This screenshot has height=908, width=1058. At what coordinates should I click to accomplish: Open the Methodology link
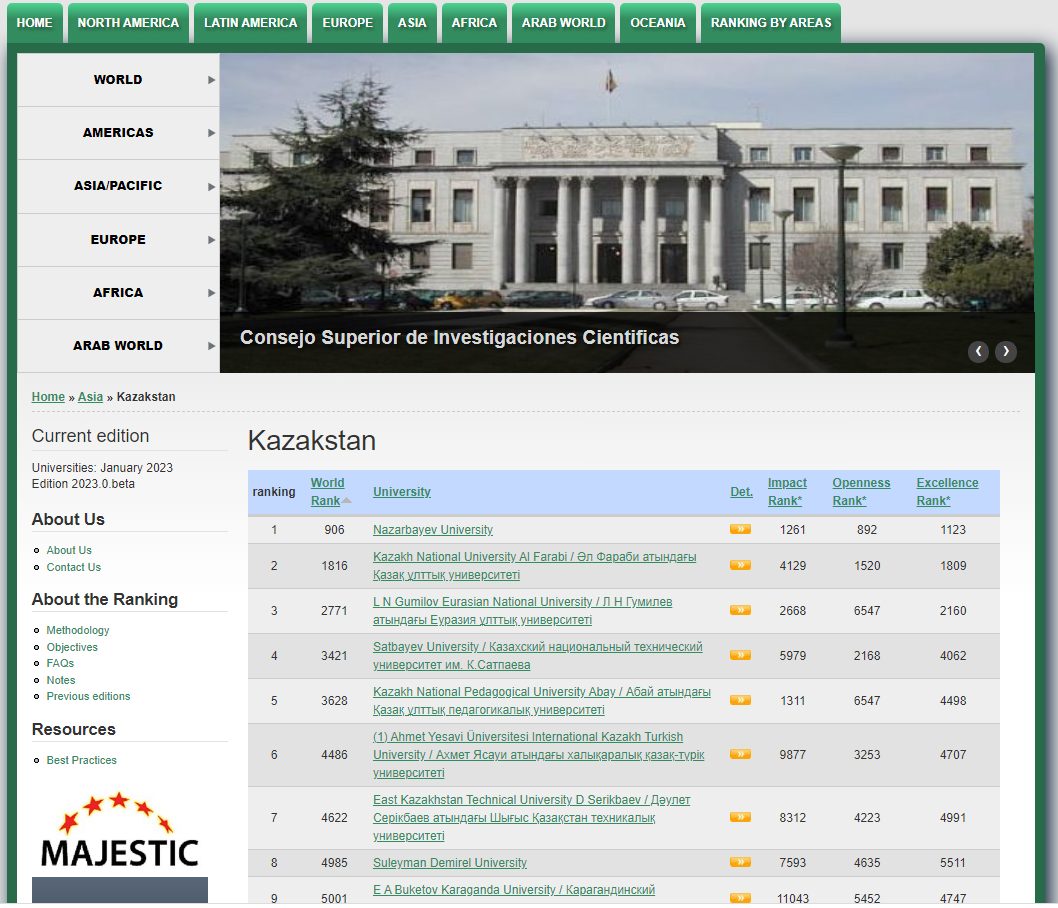[78, 630]
